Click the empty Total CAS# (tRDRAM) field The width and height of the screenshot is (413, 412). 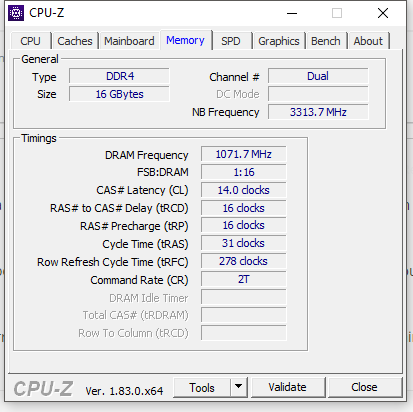[244, 315]
